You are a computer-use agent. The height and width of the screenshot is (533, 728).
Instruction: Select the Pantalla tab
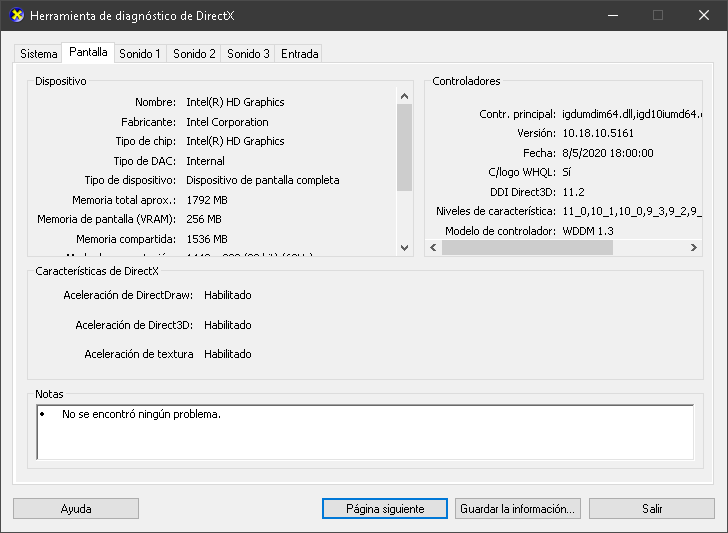click(88, 52)
